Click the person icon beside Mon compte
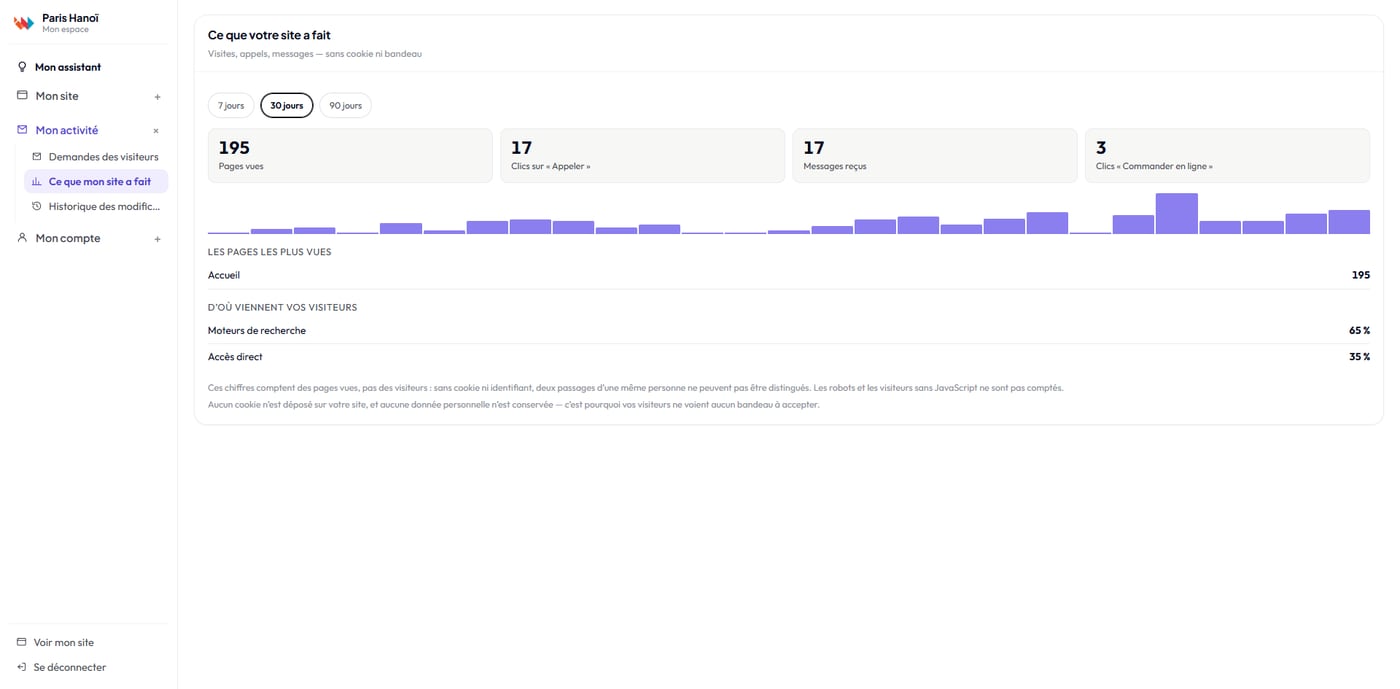The height and width of the screenshot is (689, 1400). [22, 238]
